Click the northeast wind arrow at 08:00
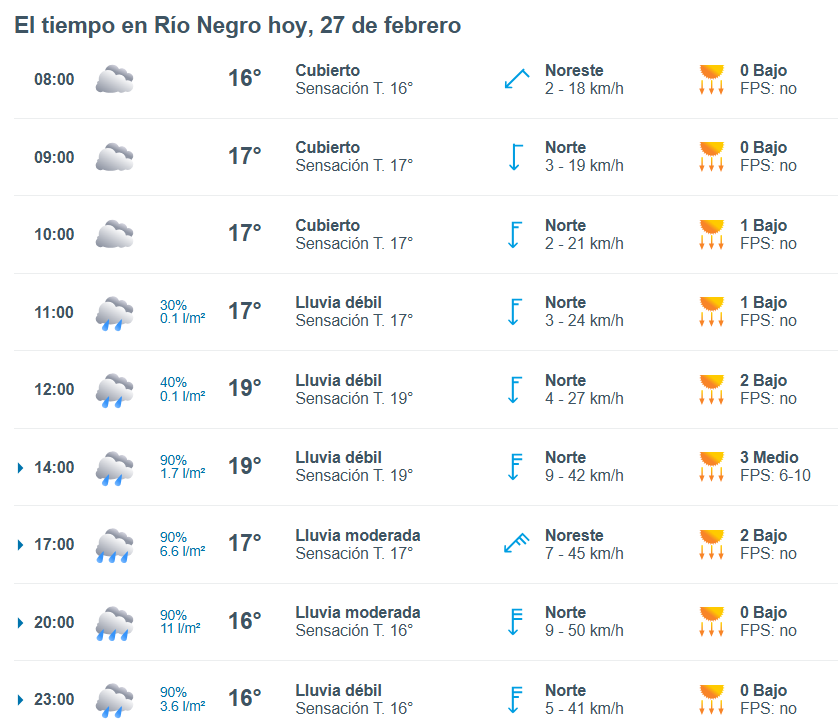 pyautogui.click(x=516, y=79)
